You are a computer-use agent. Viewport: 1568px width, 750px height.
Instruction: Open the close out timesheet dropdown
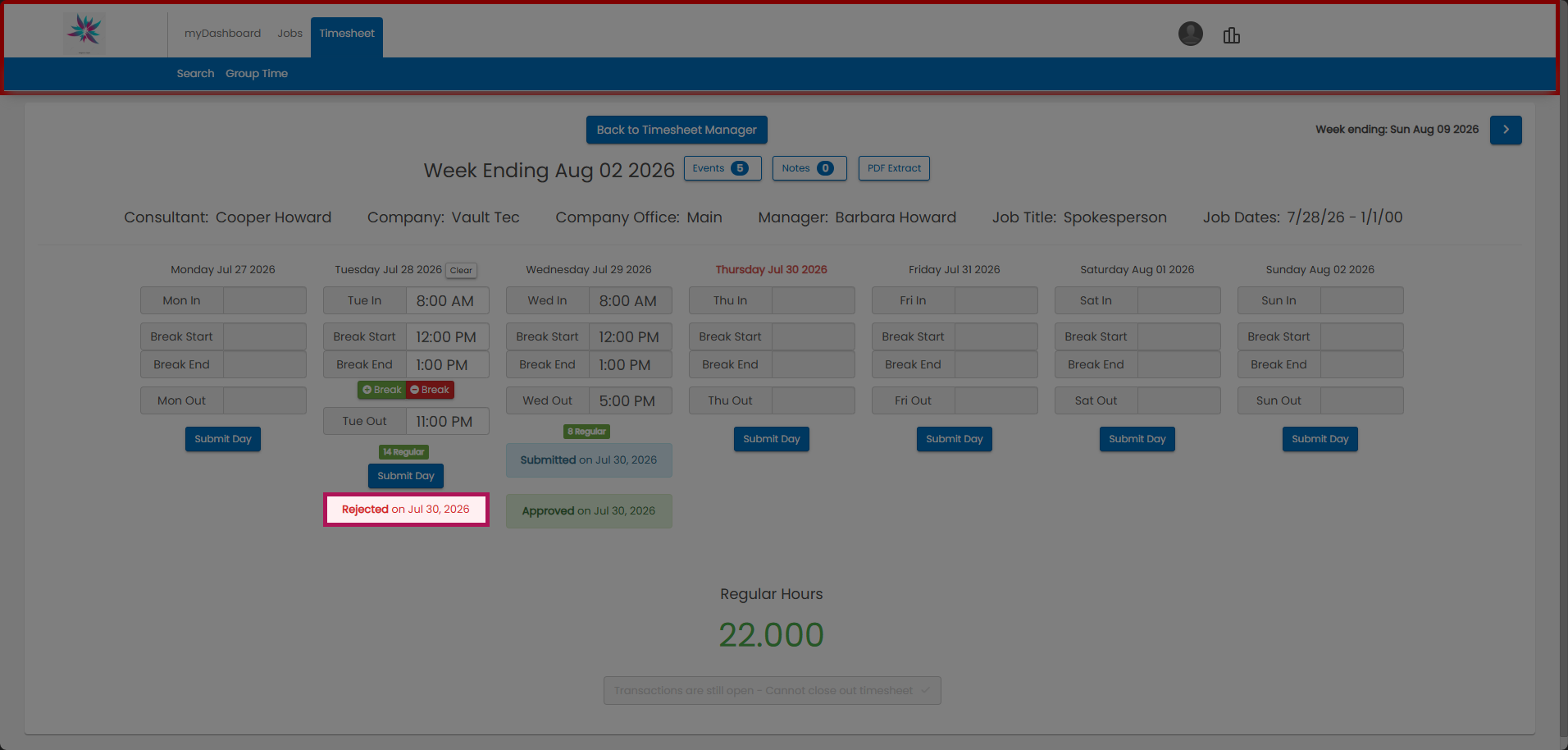click(772, 690)
